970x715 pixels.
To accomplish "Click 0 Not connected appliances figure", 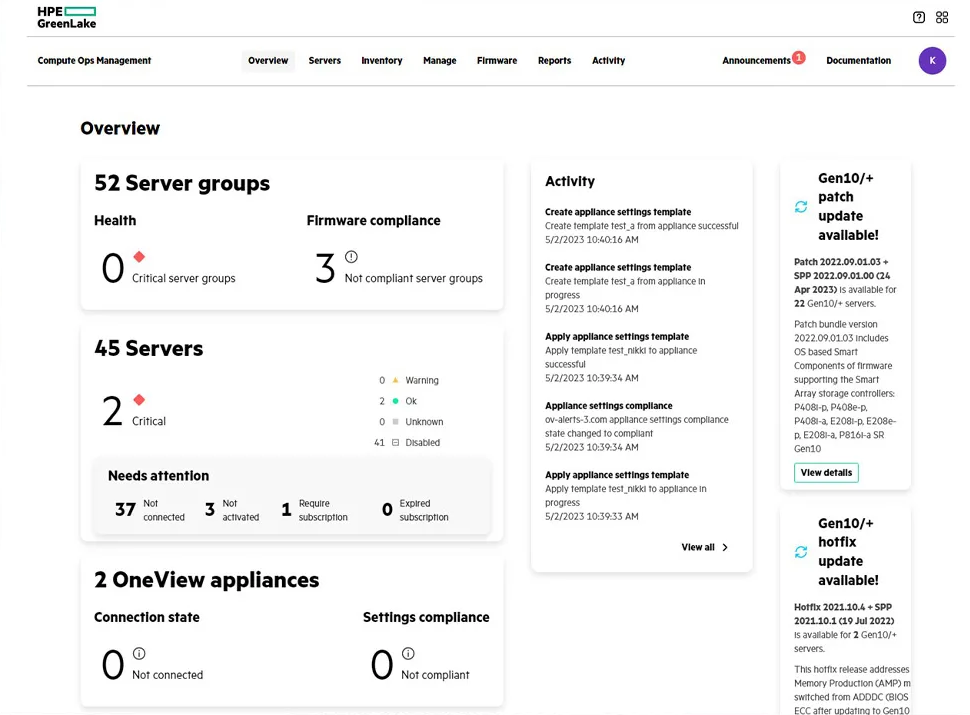I will pos(113,665).
